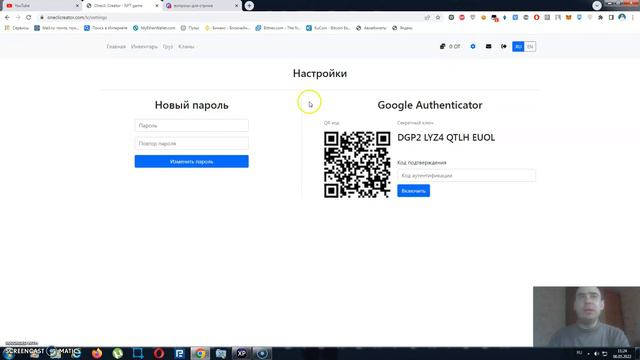Click the Включить button

point(413,191)
